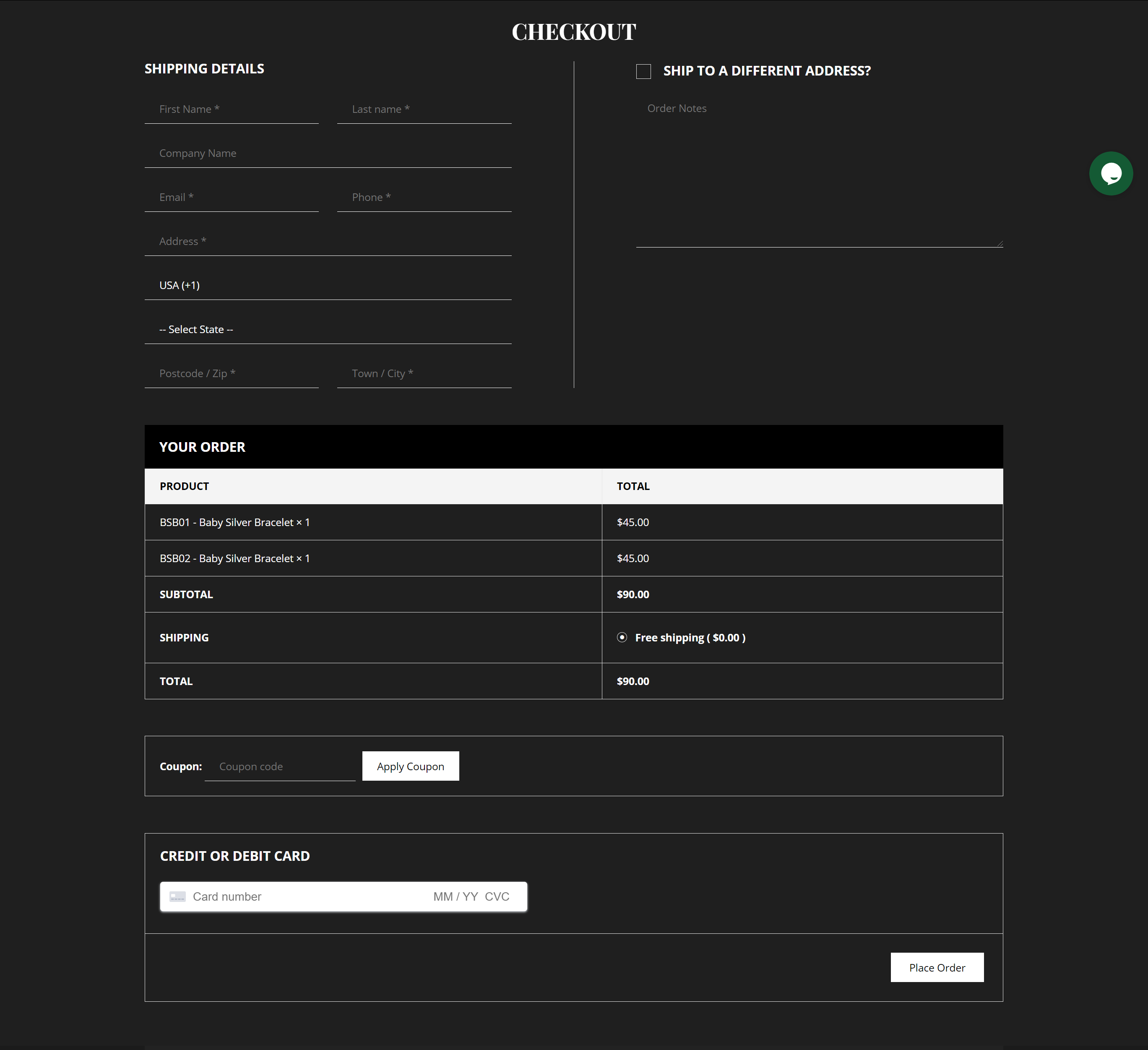Select the Company Name input
The image size is (1148, 1050).
(328, 153)
